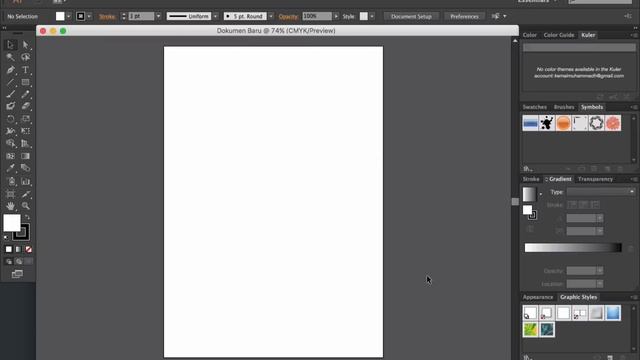Change Screen Mode at toolbox bottom
This screenshot has width=640, height=360.
[17, 274]
